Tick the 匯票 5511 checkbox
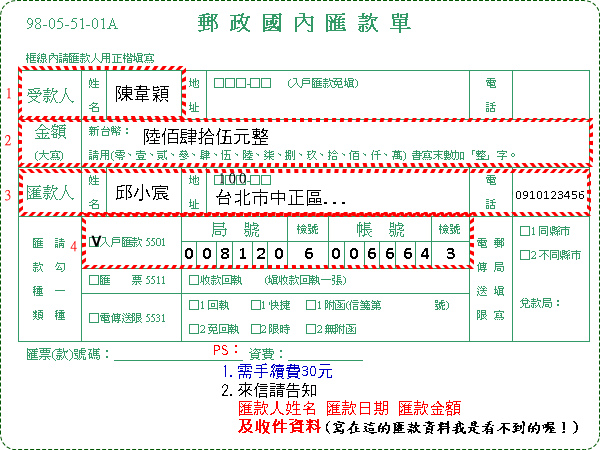 [x=93, y=280]
